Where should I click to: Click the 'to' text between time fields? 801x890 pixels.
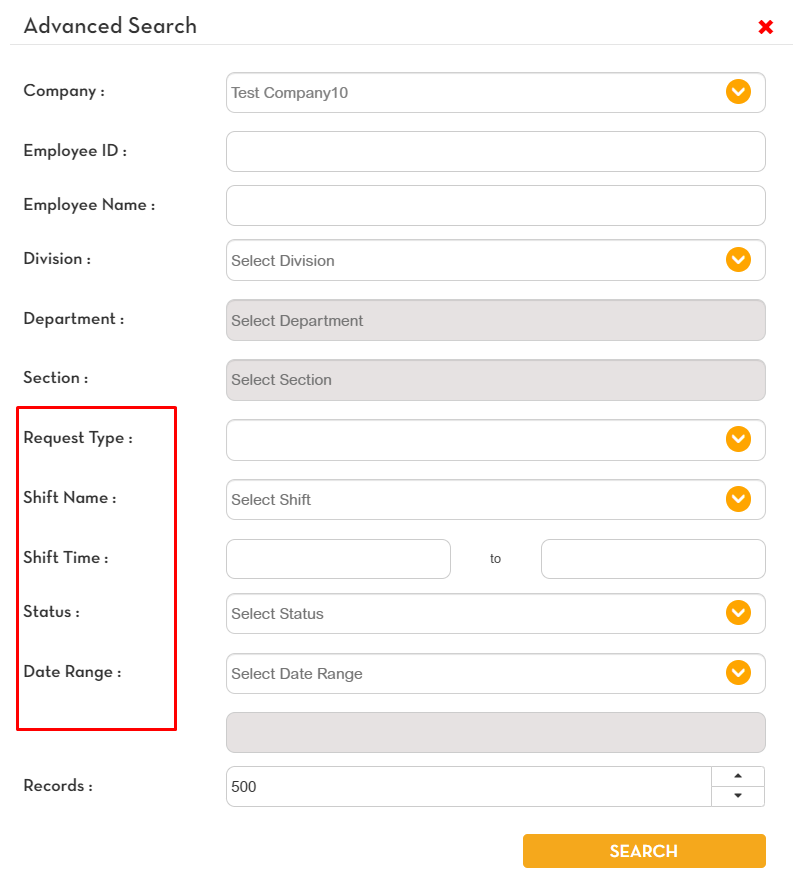(496, 559)
